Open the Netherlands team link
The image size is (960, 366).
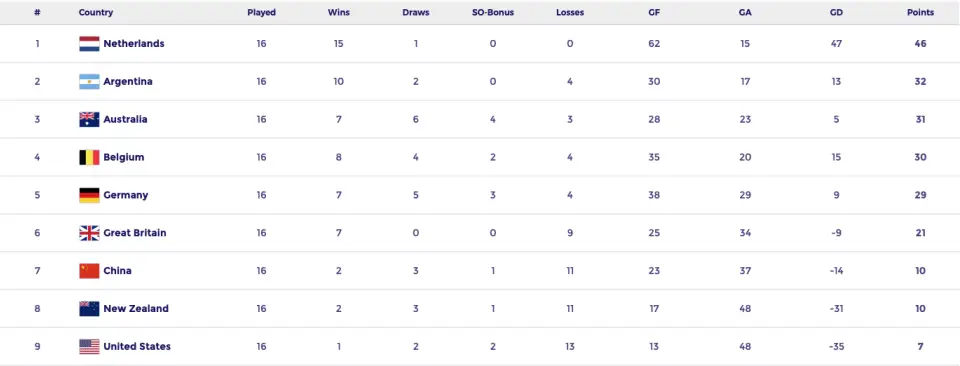click(x=134, y=43)
